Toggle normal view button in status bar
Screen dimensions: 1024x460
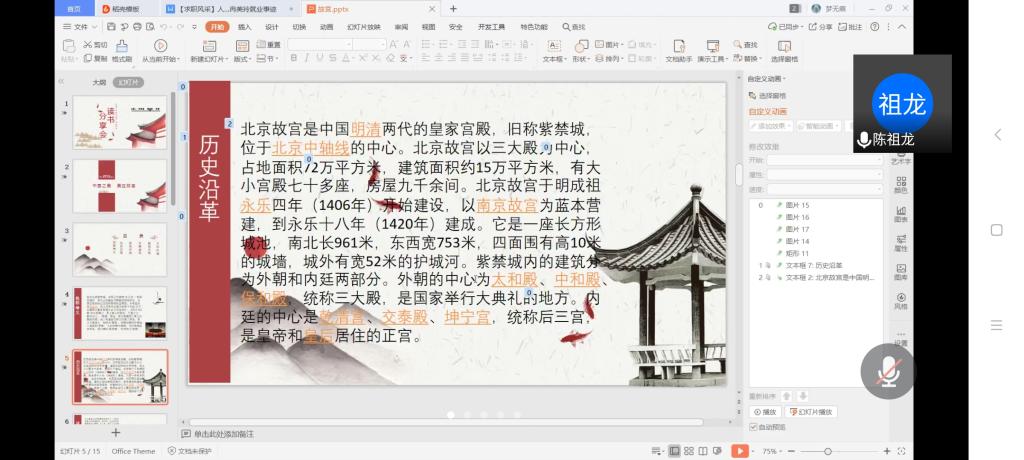[674, 451]
